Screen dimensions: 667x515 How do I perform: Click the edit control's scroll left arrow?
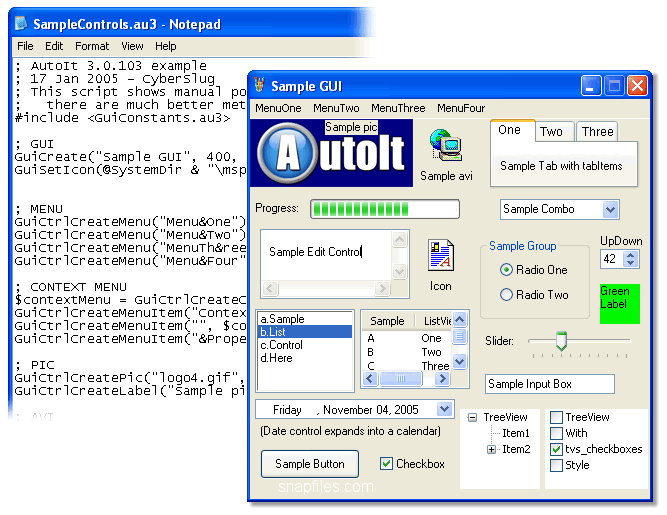(270, 289)
